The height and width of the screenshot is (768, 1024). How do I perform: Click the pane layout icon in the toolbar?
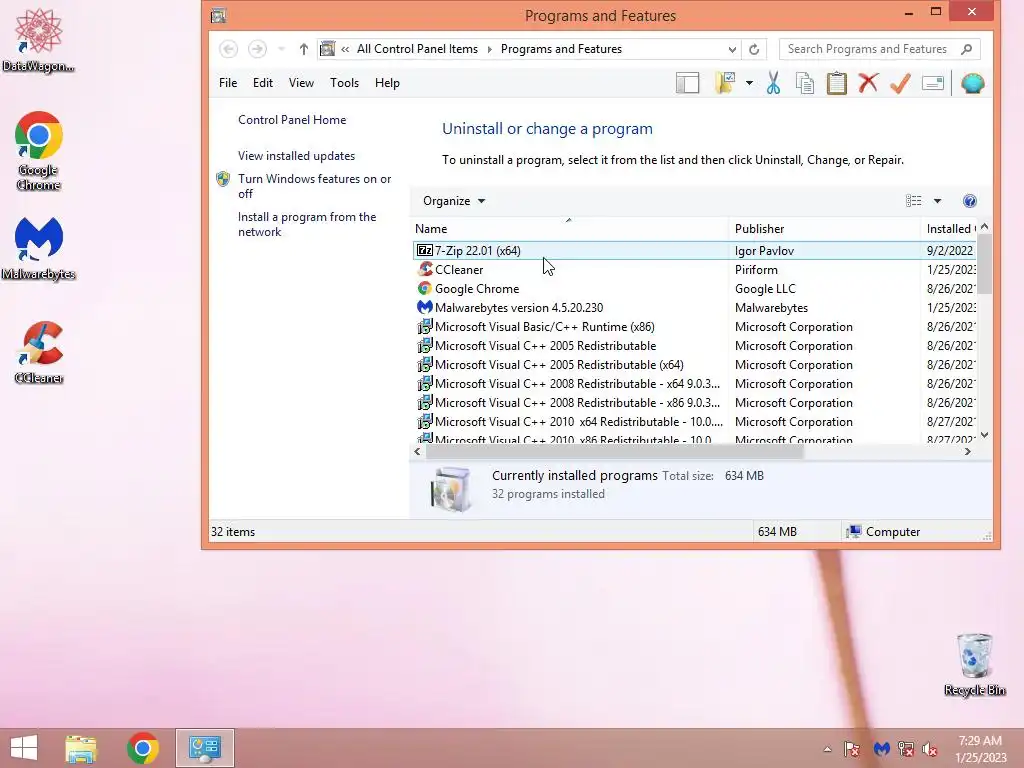click(x=687, y=83)
